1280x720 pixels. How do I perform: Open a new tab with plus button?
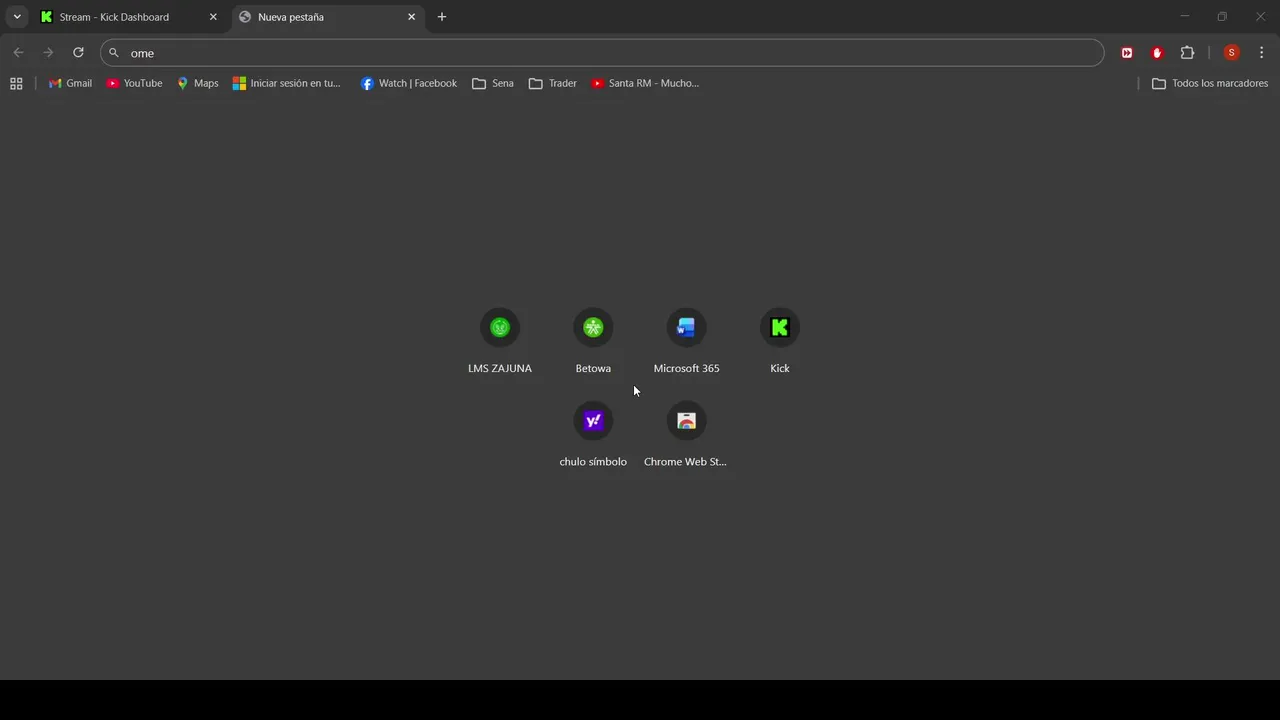(x=442, y=17)
